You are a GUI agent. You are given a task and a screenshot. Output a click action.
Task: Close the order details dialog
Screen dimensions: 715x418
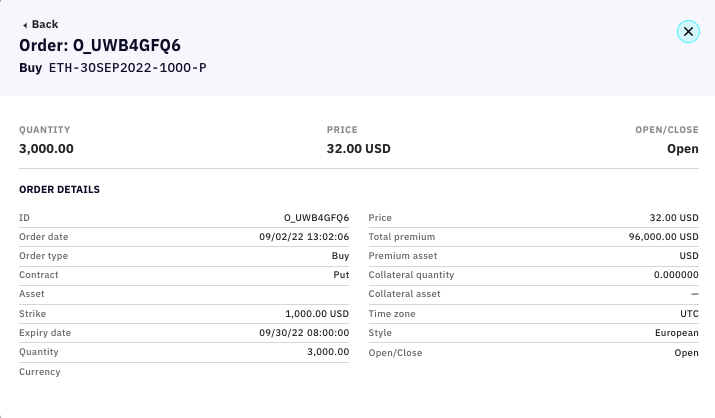click(x=688, y=32)
